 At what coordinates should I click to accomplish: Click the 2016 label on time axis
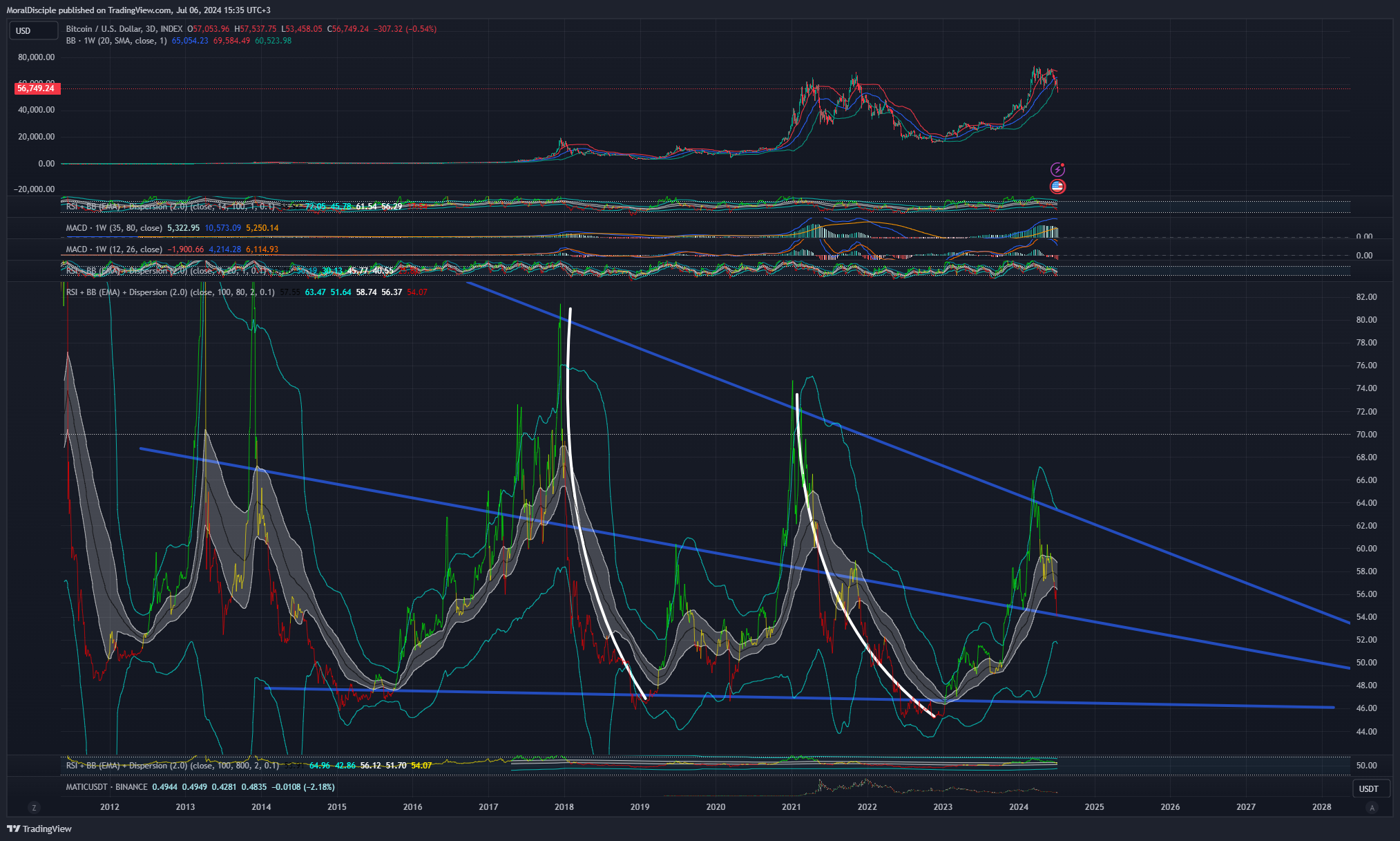(412, 807)
